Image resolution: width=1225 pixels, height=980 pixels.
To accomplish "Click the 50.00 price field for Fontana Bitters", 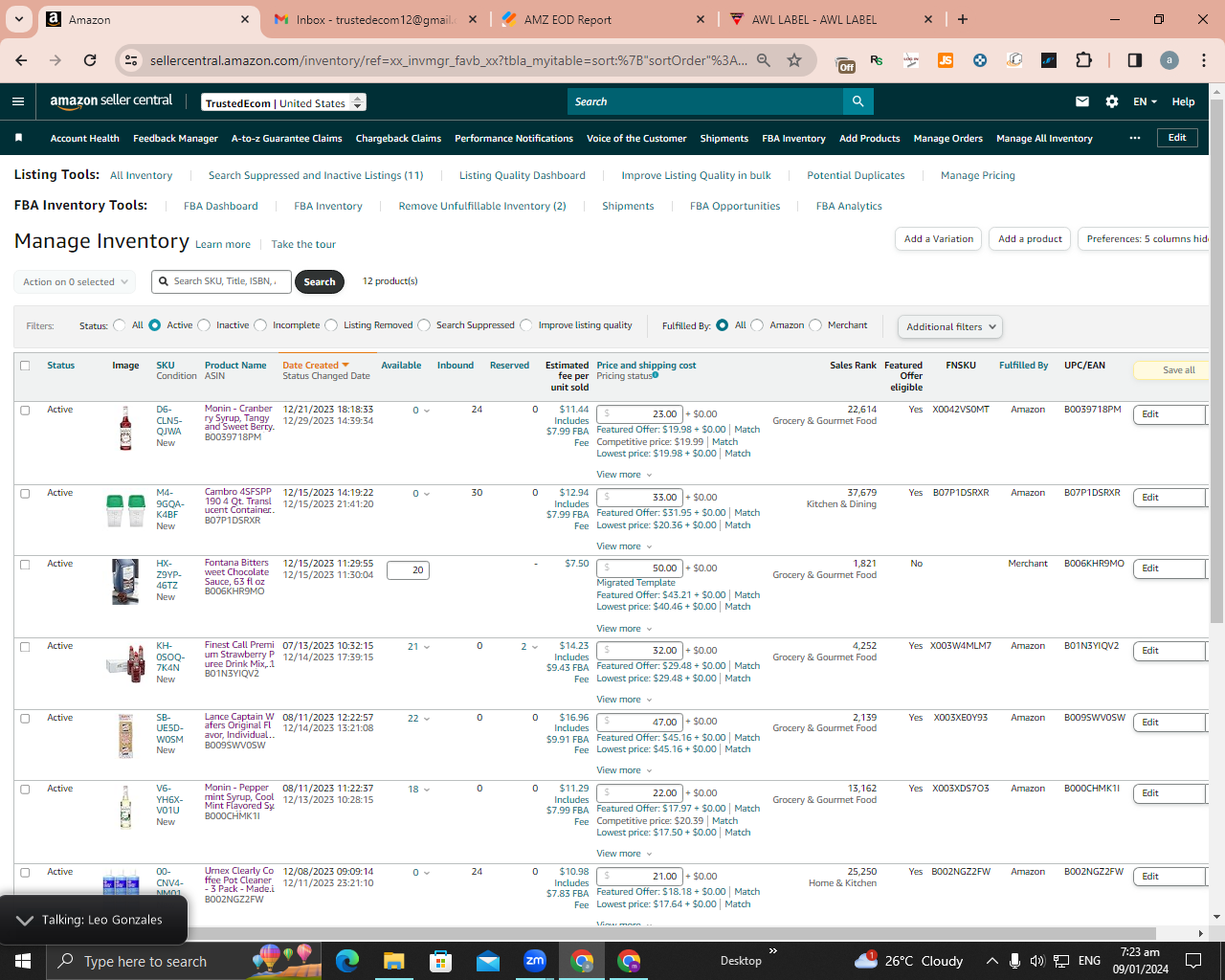I will (x=639, y=568).
